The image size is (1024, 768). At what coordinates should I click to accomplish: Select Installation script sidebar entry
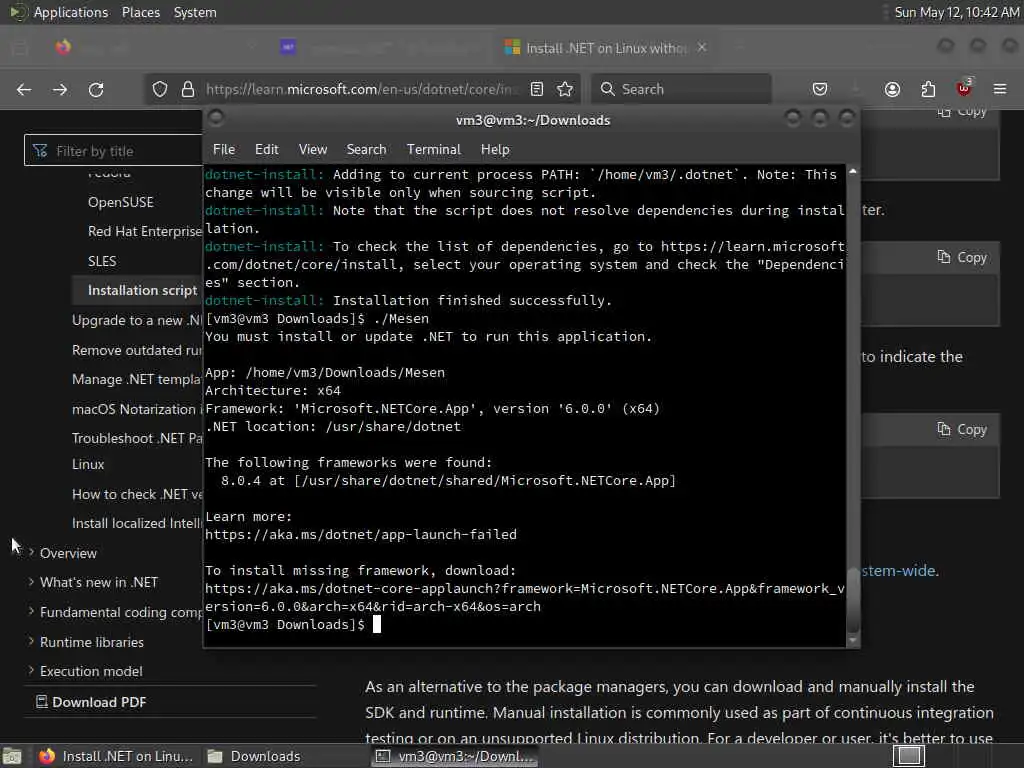coord(142,291)
